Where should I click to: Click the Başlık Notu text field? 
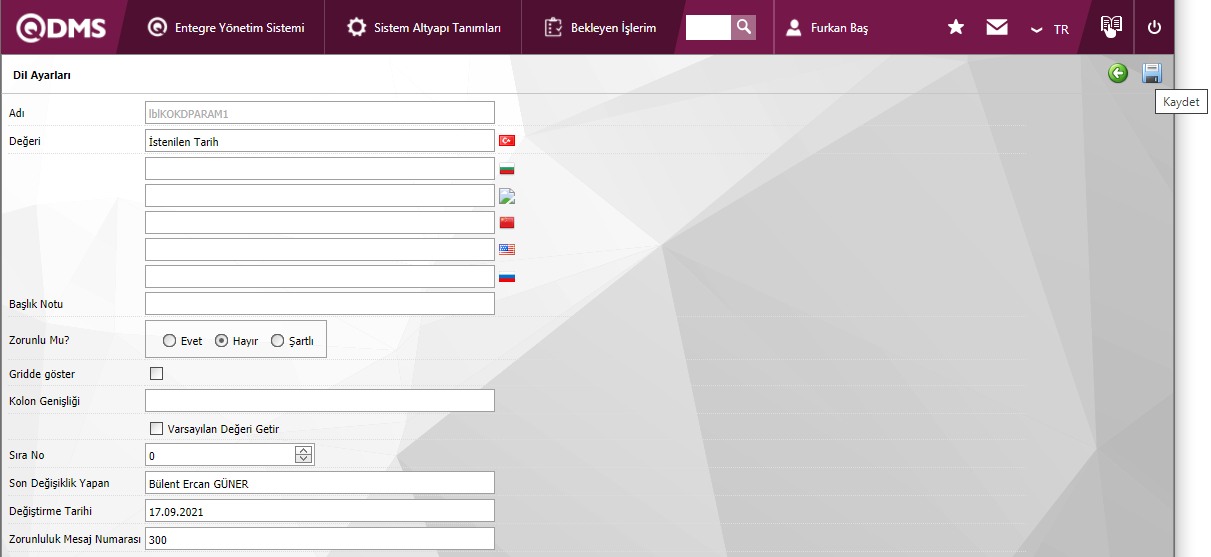[320, 303]
